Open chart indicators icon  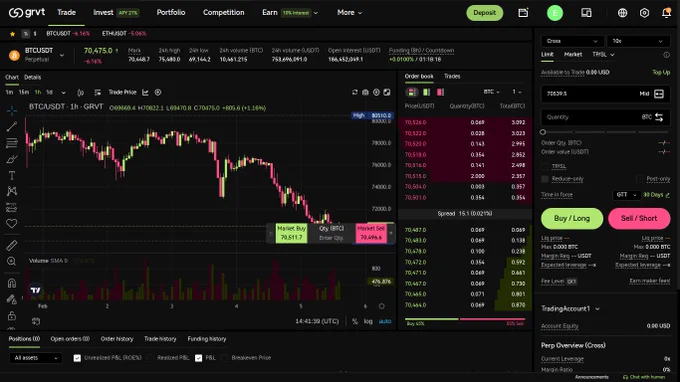145,92
